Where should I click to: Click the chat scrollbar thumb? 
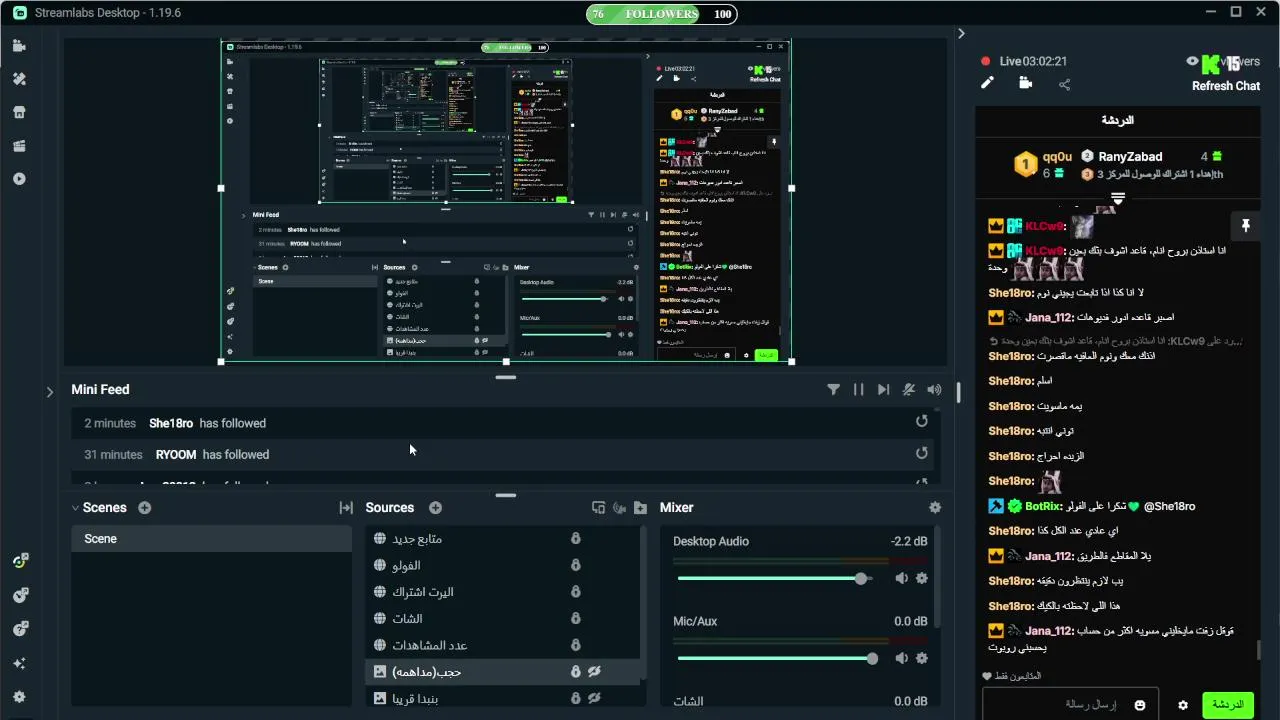[x=1258, y=651]
